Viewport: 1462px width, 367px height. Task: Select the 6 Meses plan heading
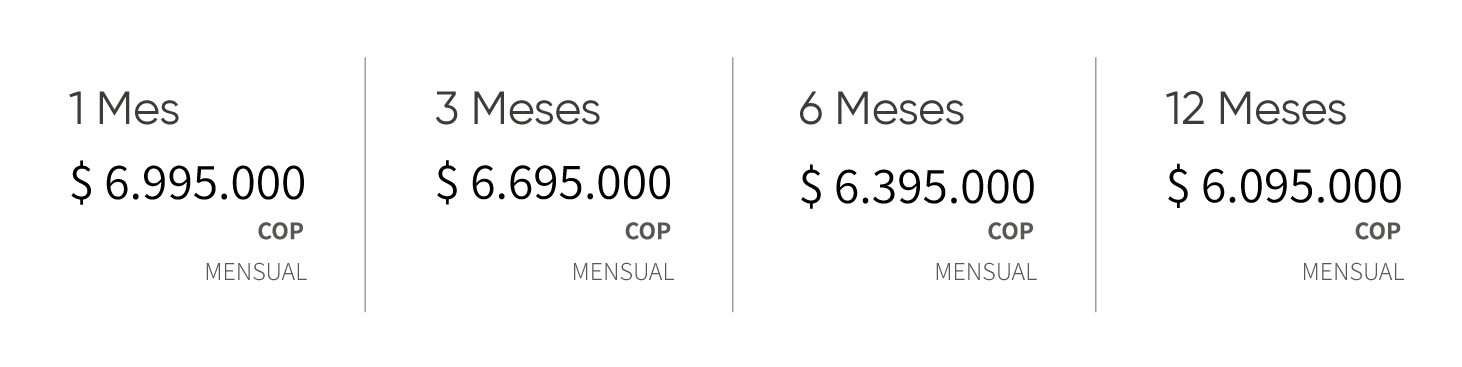881,108
